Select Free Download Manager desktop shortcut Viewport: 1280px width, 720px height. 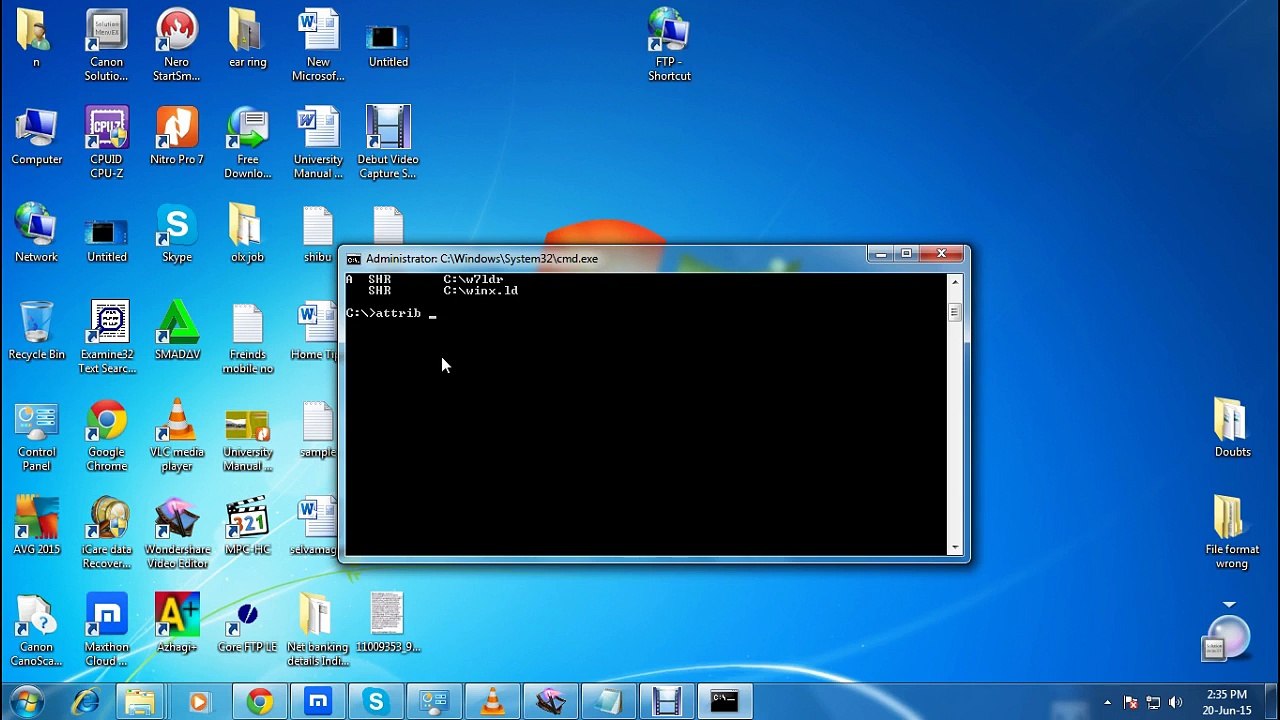(x=247, y=143)
